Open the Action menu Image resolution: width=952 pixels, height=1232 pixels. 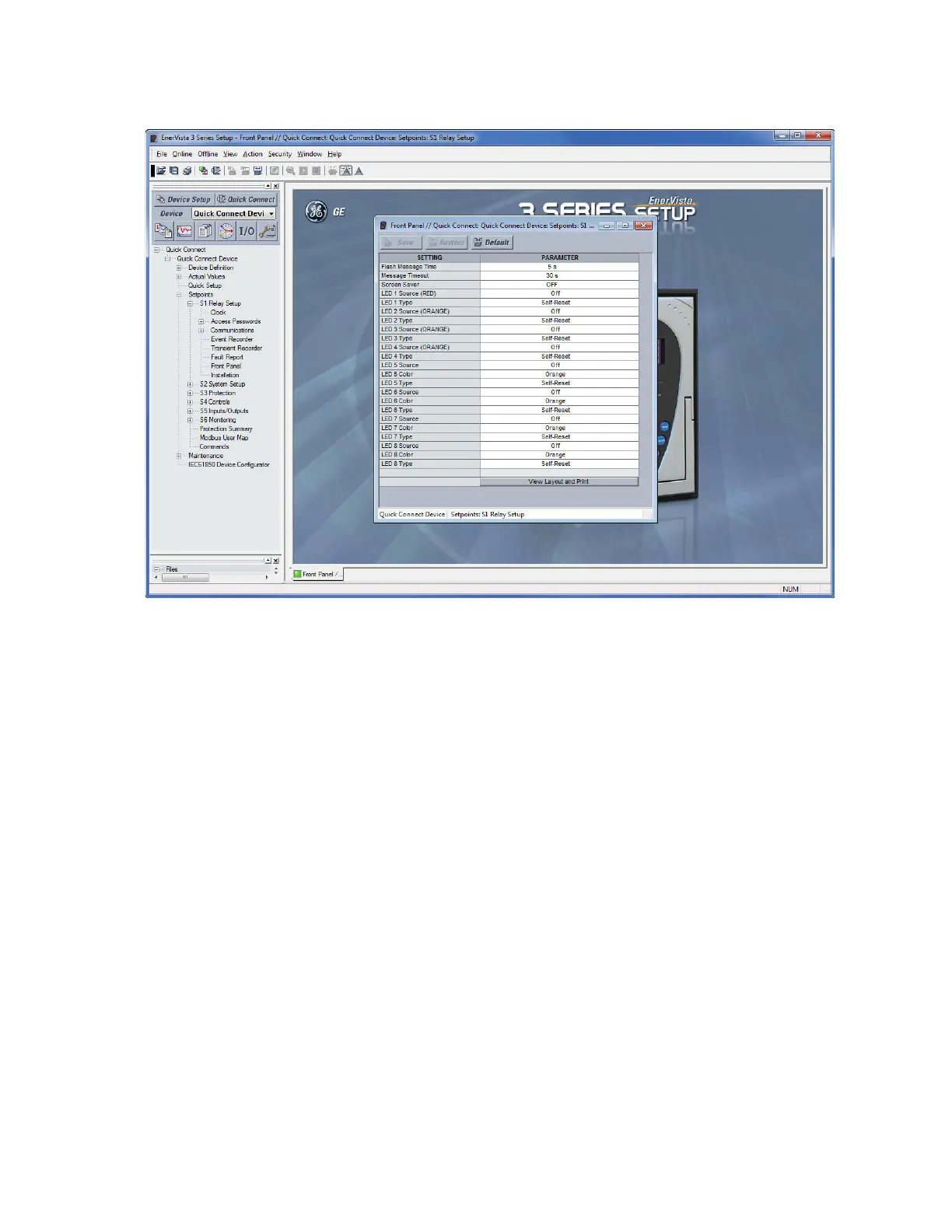click(x=253, y=154)
